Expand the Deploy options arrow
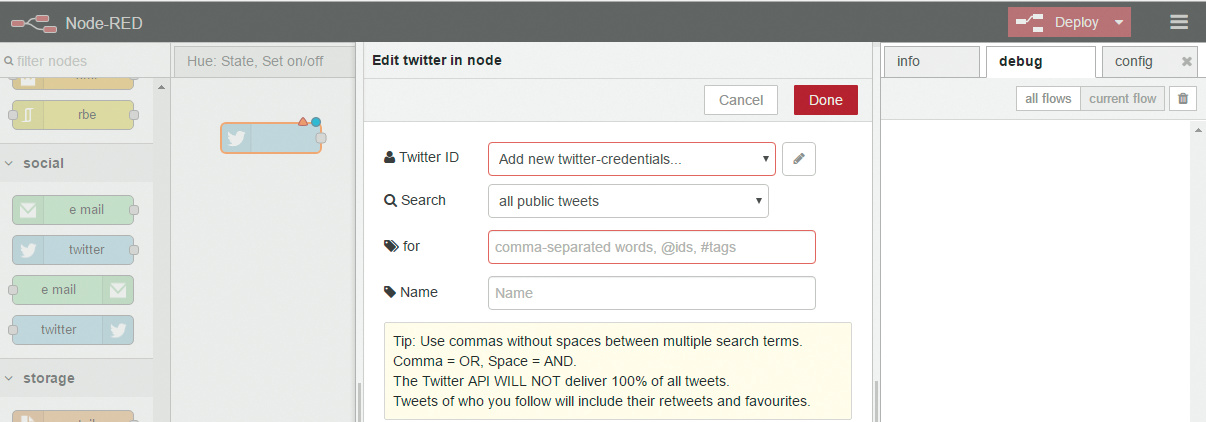This screenshot has width=1206, height=422. click(1119, 22)
